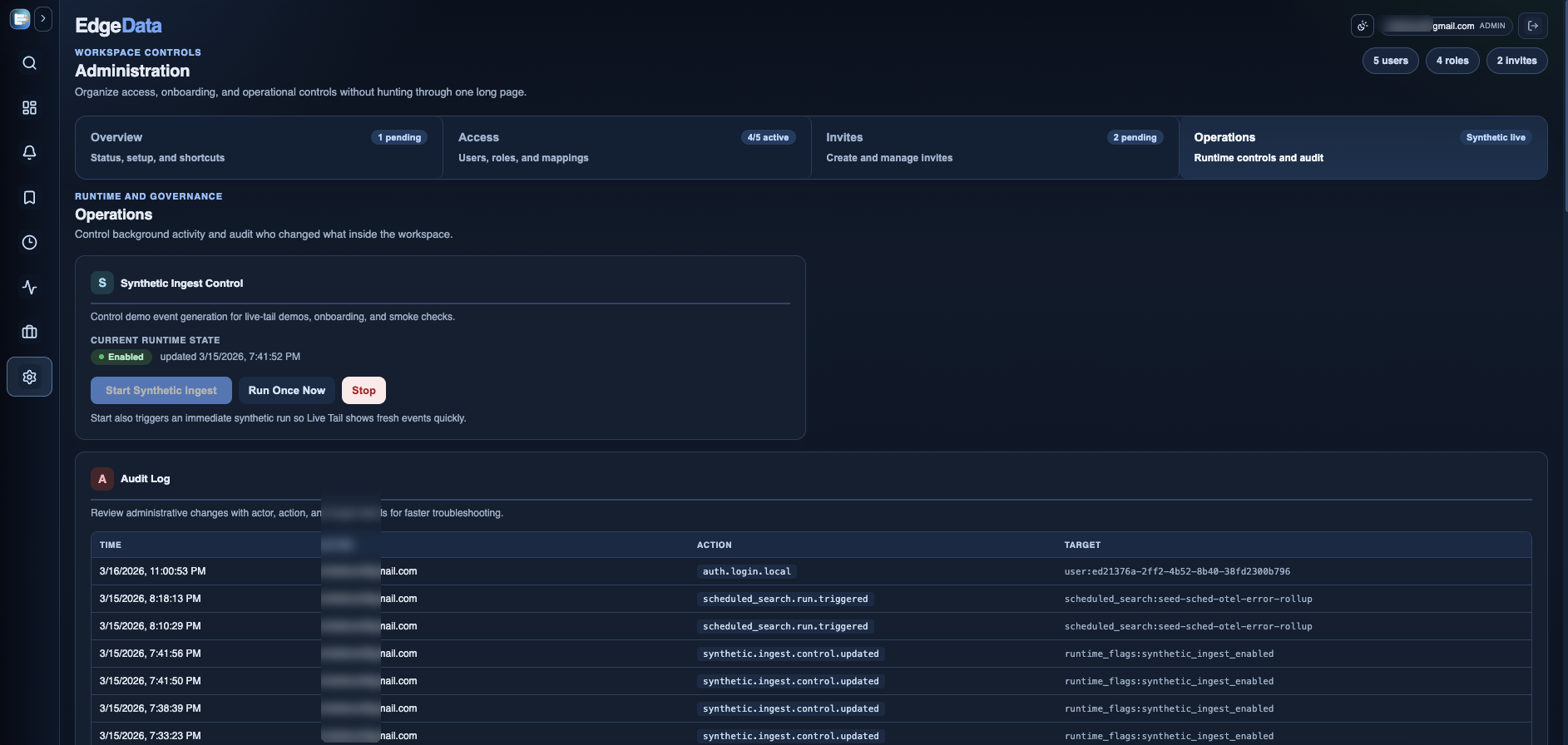Click the 1 pending badge on Overview
This screenshot has height=745, width=1568.
399,137
